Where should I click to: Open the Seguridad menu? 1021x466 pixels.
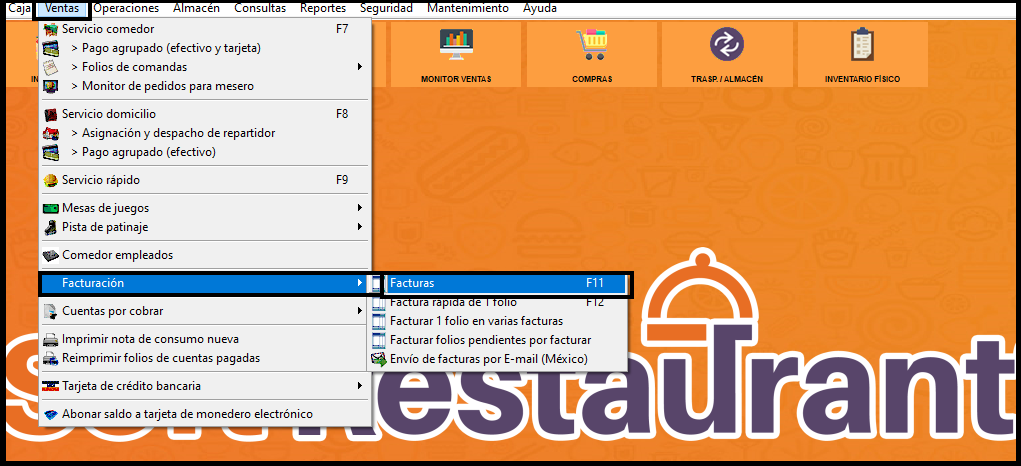tap(386, 8)
